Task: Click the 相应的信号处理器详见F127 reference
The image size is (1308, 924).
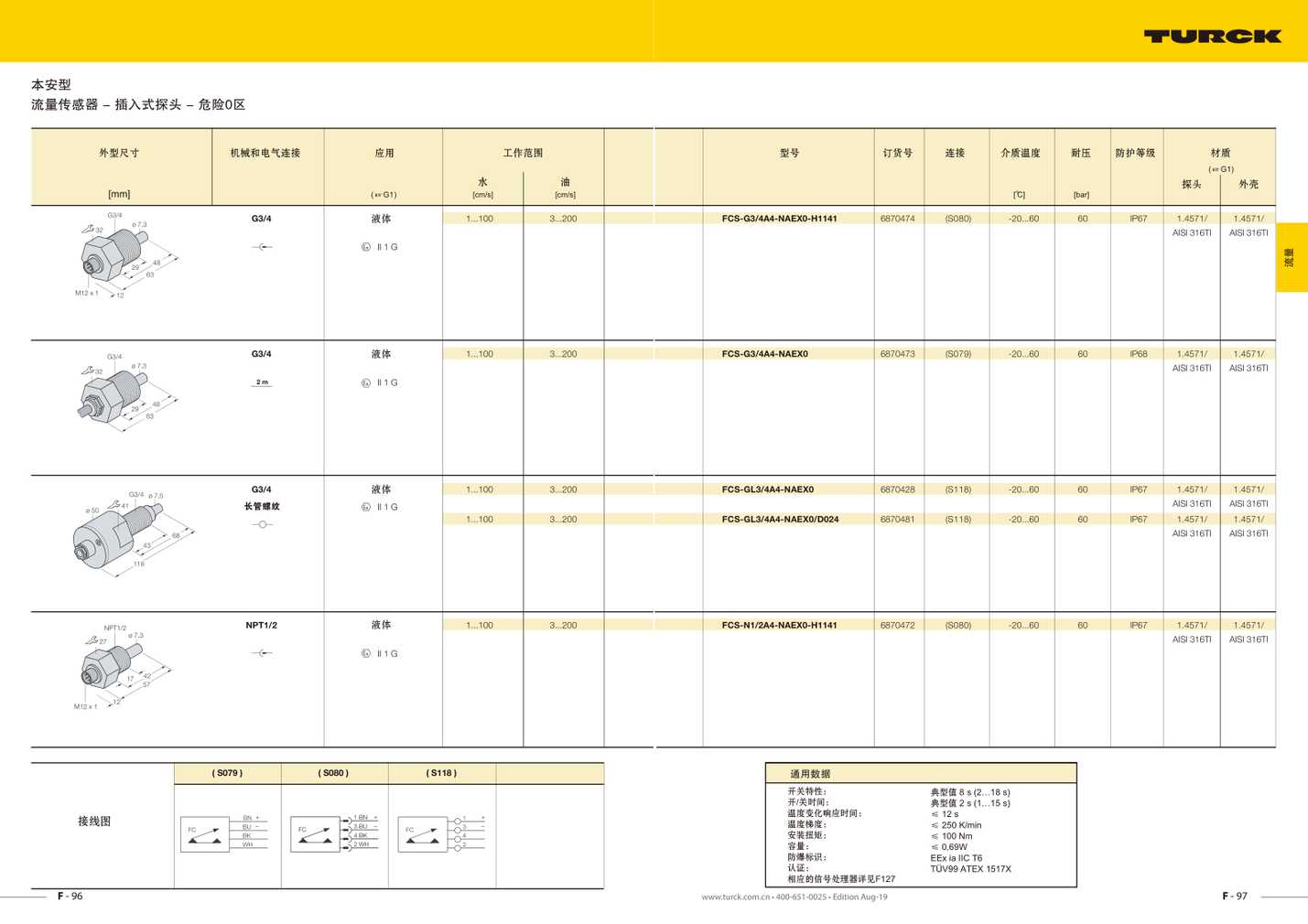Action: (841, 879)
